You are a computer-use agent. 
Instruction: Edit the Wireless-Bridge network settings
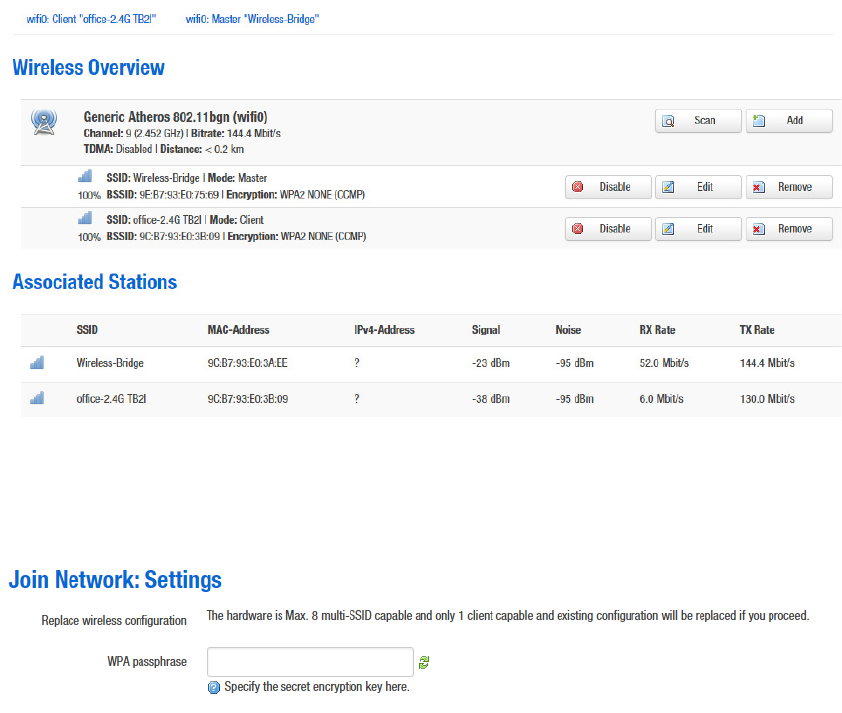pyautogui.click(x=698, y=187)
